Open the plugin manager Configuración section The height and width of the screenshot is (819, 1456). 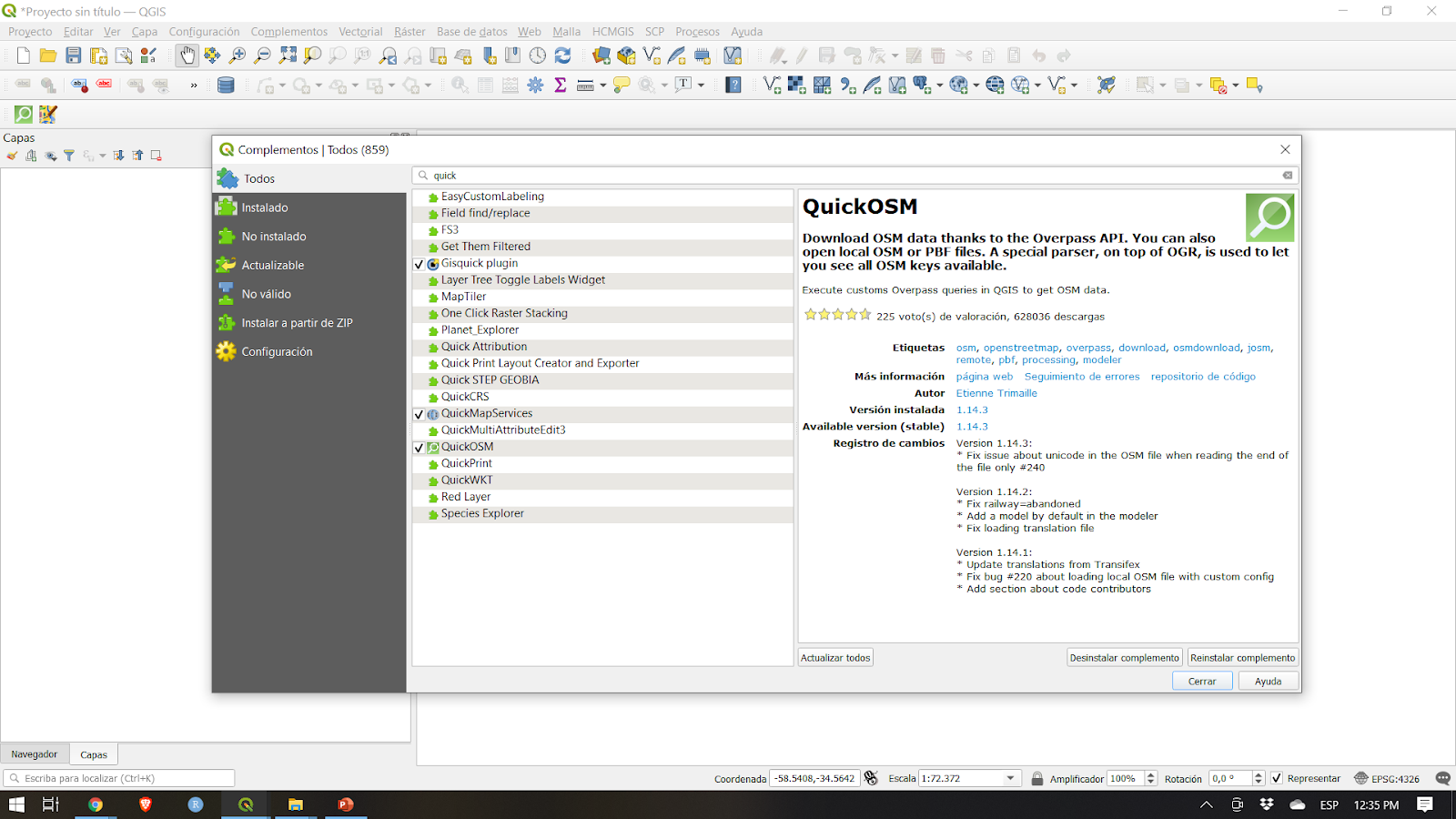pos(309,352)
